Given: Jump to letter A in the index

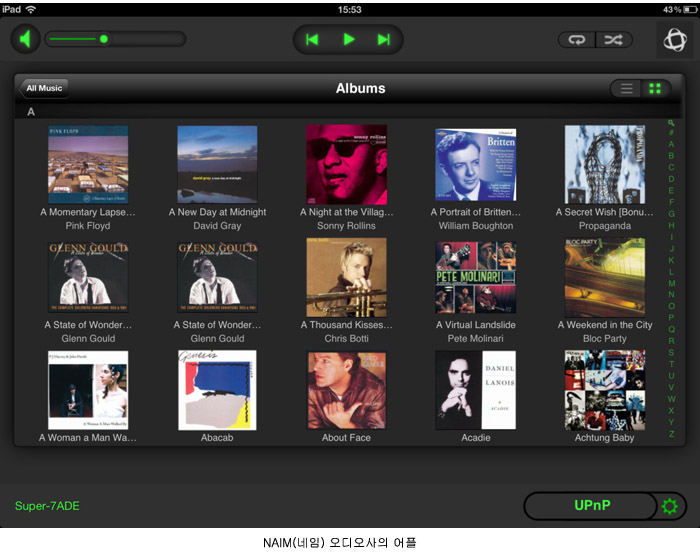Looking at the screenshot, I should 671,144.
